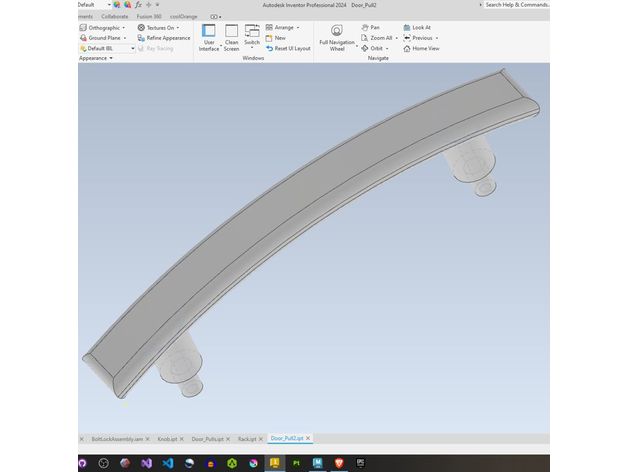Activate Clean Screen mode

[x=231, y=37]
